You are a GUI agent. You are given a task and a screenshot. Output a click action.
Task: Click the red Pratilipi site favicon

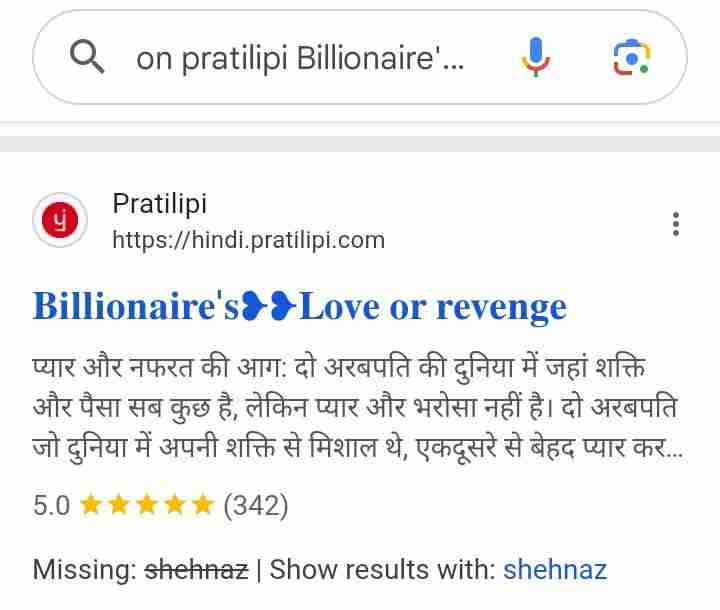pos(60,220)
